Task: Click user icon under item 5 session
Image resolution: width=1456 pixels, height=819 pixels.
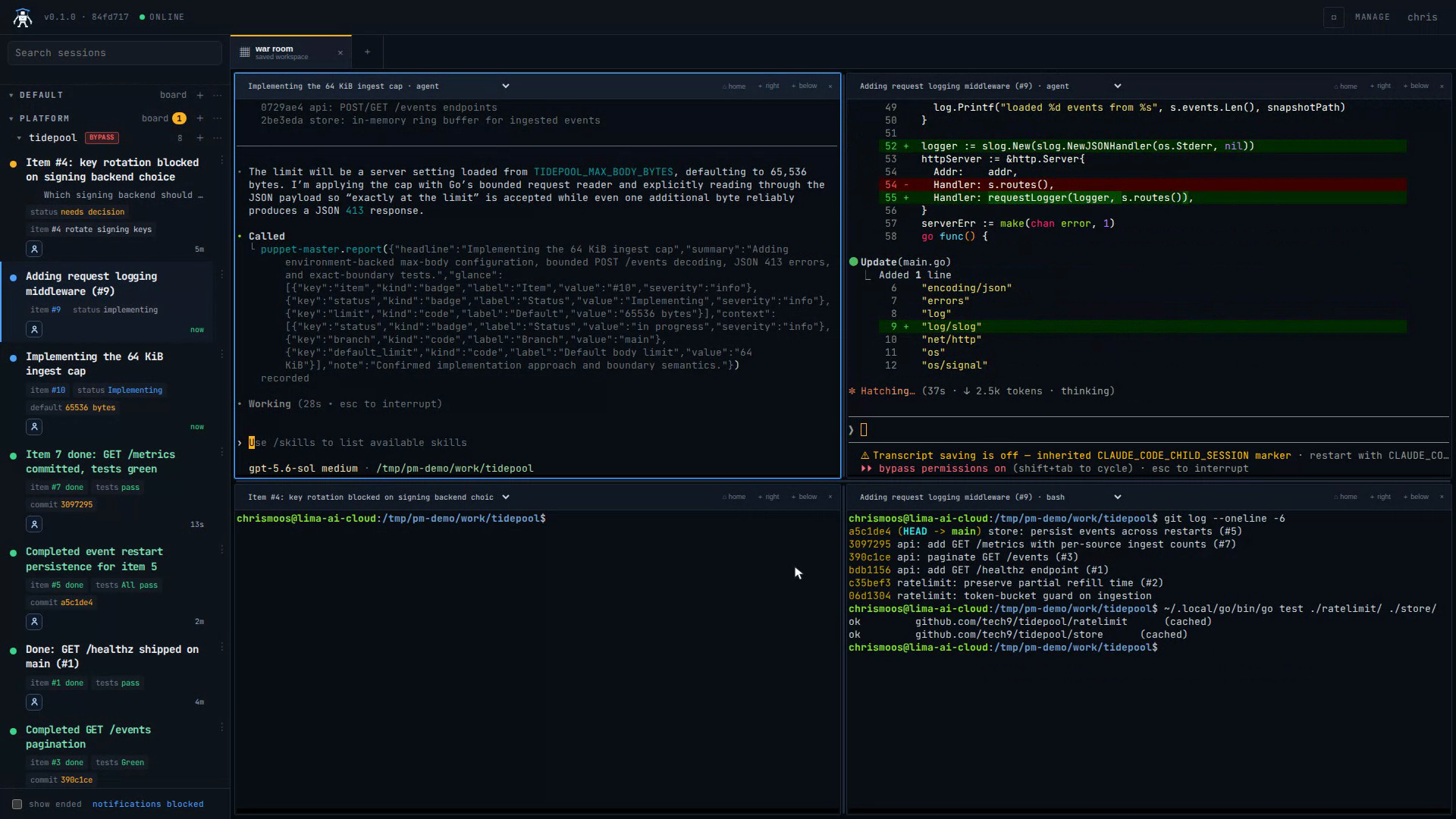Action: click(34, 623)
